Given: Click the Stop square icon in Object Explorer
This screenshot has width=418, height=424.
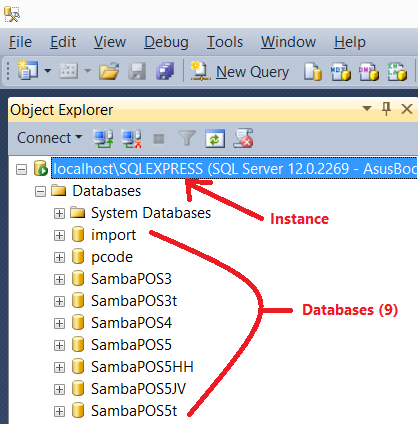Looking at the screenshot, I should pos(159,139).
